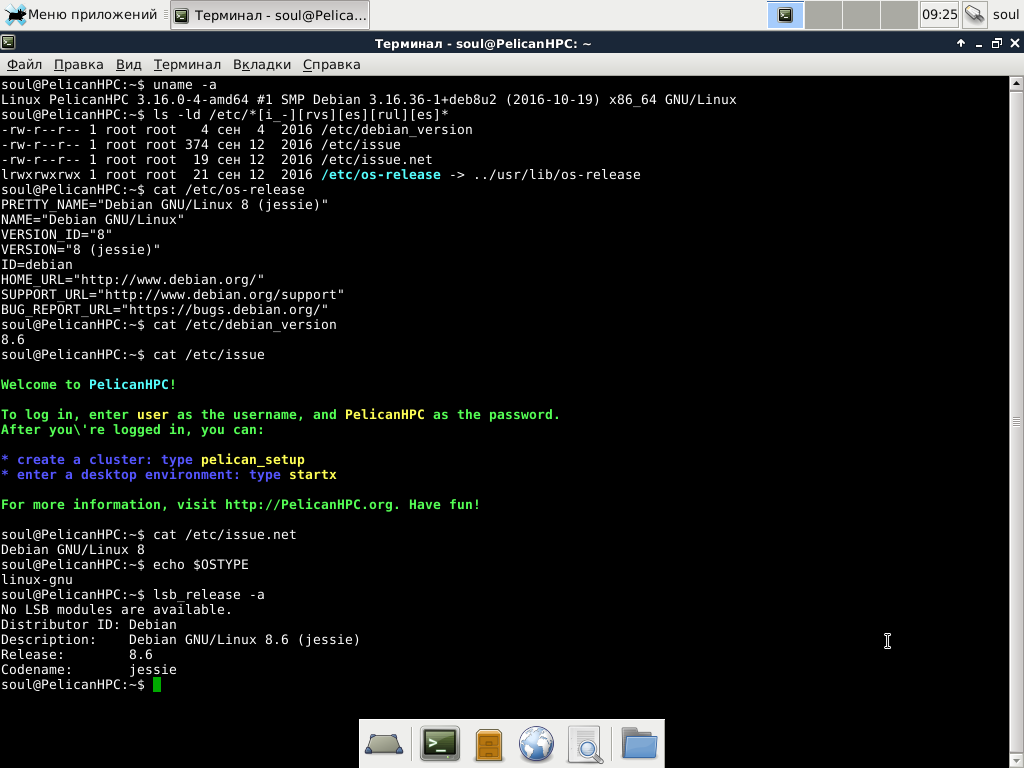
Task: Launch Terminal emulator from dock
Action: (440, 744)
